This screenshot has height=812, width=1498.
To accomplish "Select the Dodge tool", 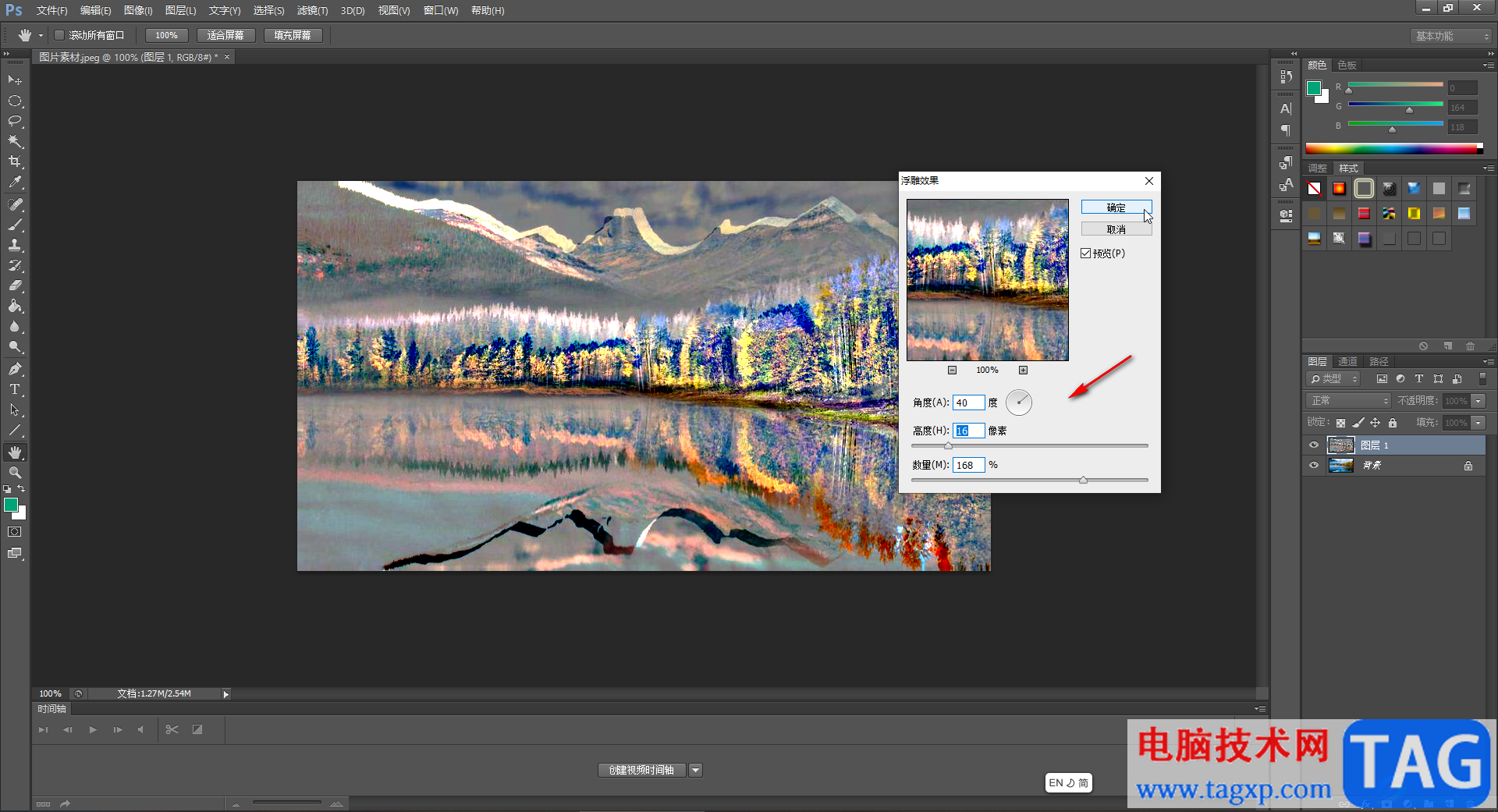I will 15,347.
